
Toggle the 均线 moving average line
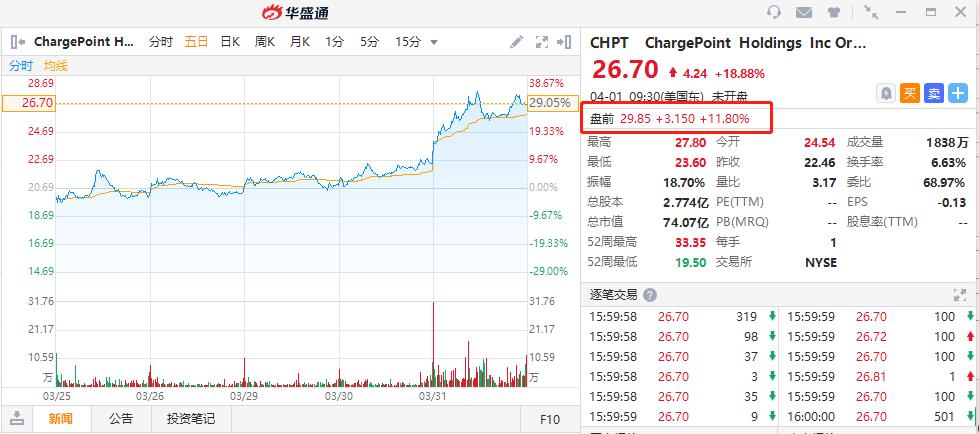(56, 66)
